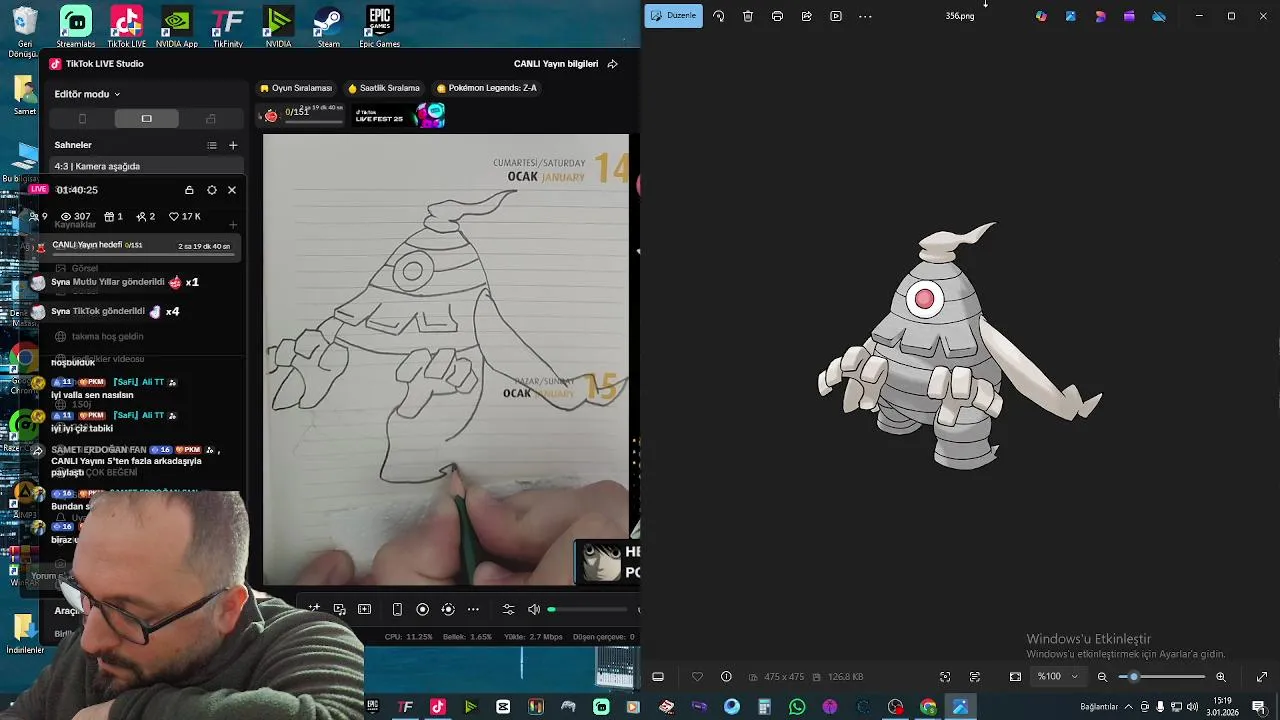The height and width of the screenshot is (720, 1280).
Task: Open CapCut from the taskbar
Action: [503, 707]
